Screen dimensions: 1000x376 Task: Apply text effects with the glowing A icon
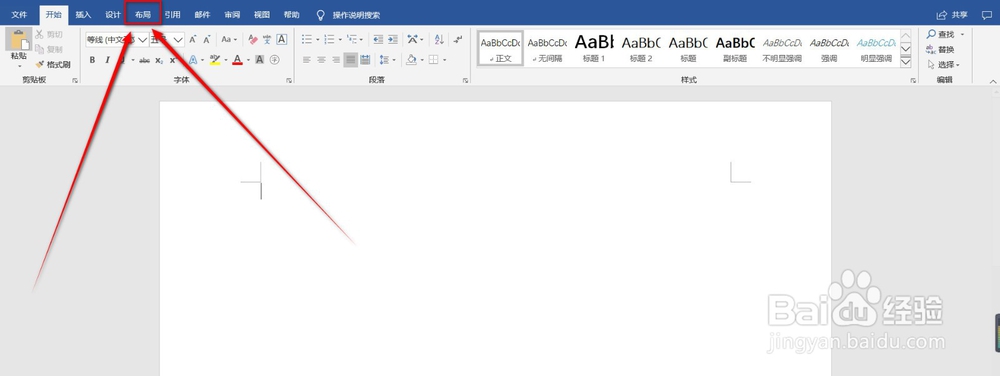(193, 60)
